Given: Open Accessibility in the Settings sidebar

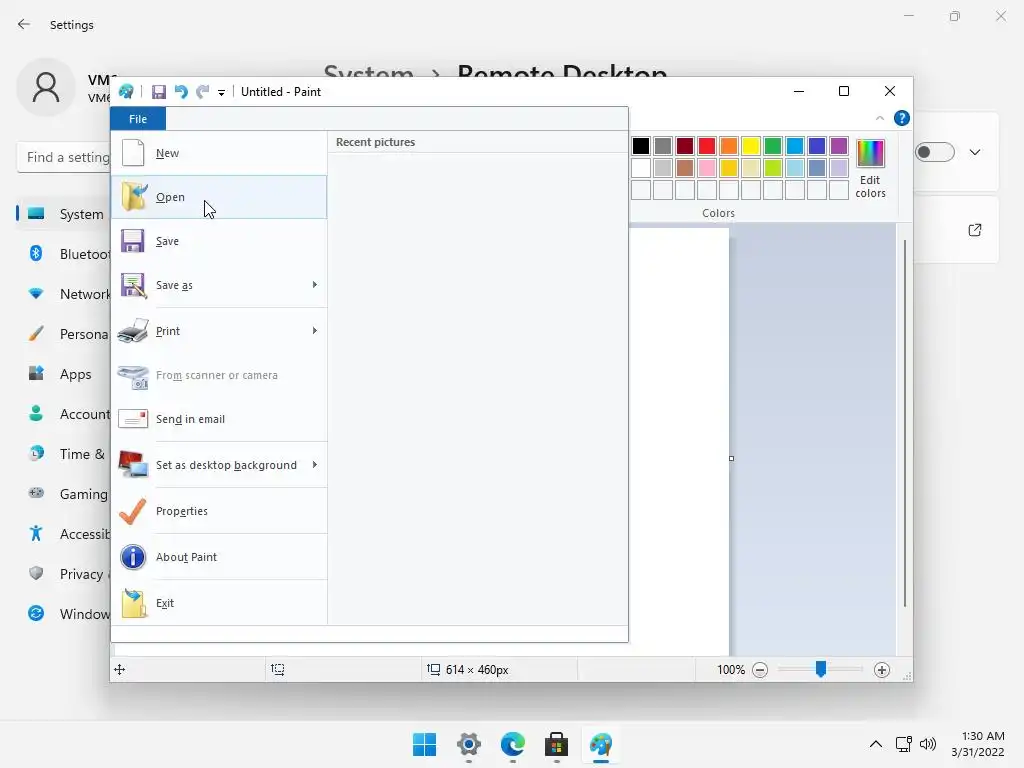Looking at the screenshot, I should coord(63,534).
